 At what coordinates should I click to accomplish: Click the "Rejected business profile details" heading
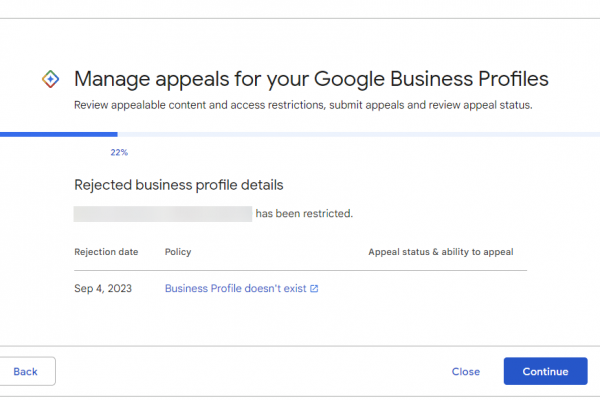(178, 185)
